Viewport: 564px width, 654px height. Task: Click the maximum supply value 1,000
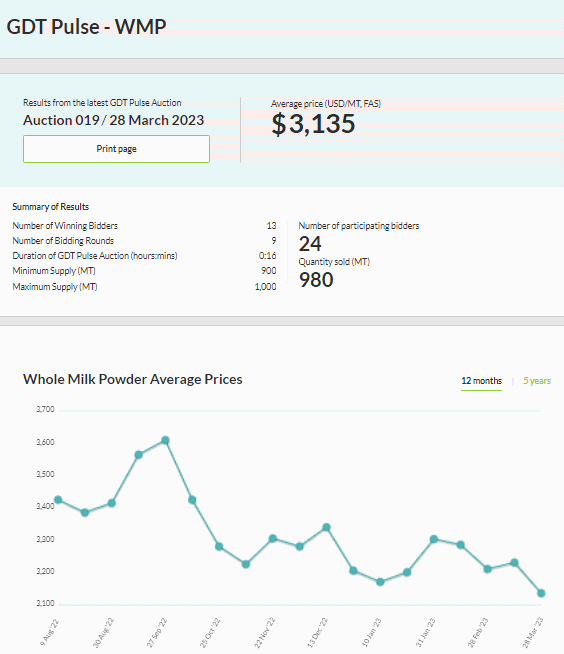coord(265,287)
